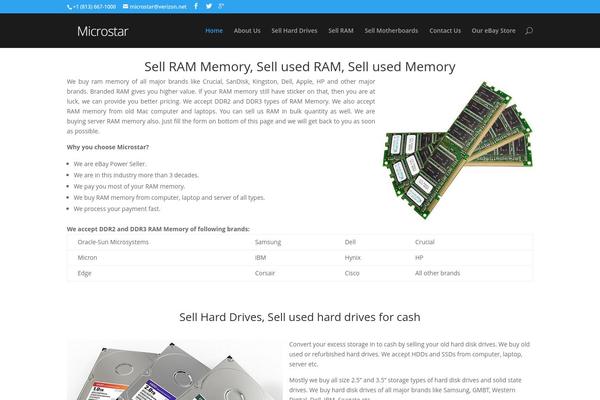Click the Oracle-Sun Microsystems table cell
The height and width of the screenshot is (400, 600).
click(113, 242)
